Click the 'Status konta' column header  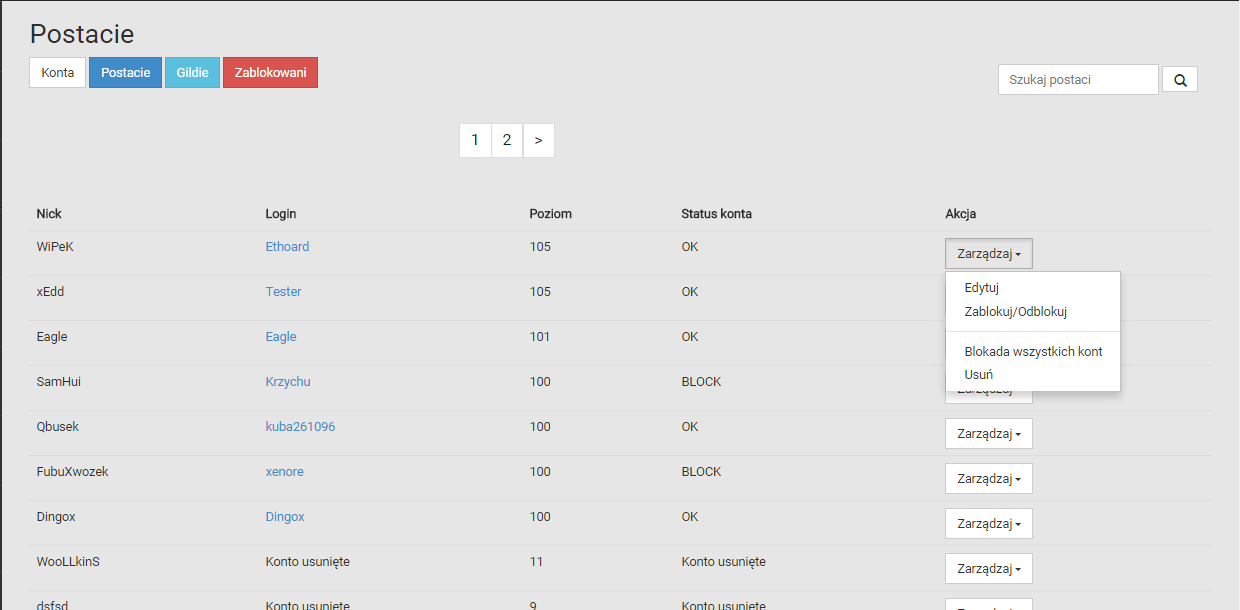point(717,214)
